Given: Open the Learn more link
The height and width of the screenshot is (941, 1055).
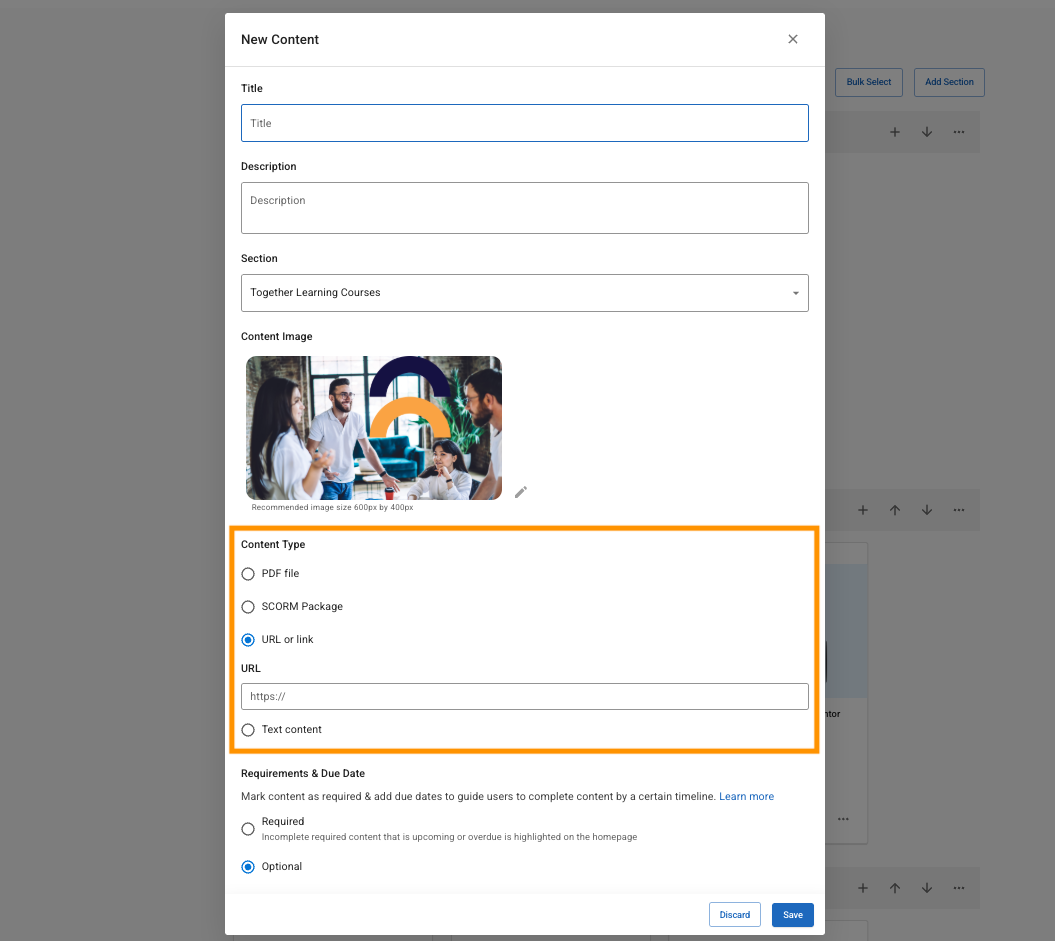Looking at the screenshot, I should pyautogui.click(x=746, y=797).
